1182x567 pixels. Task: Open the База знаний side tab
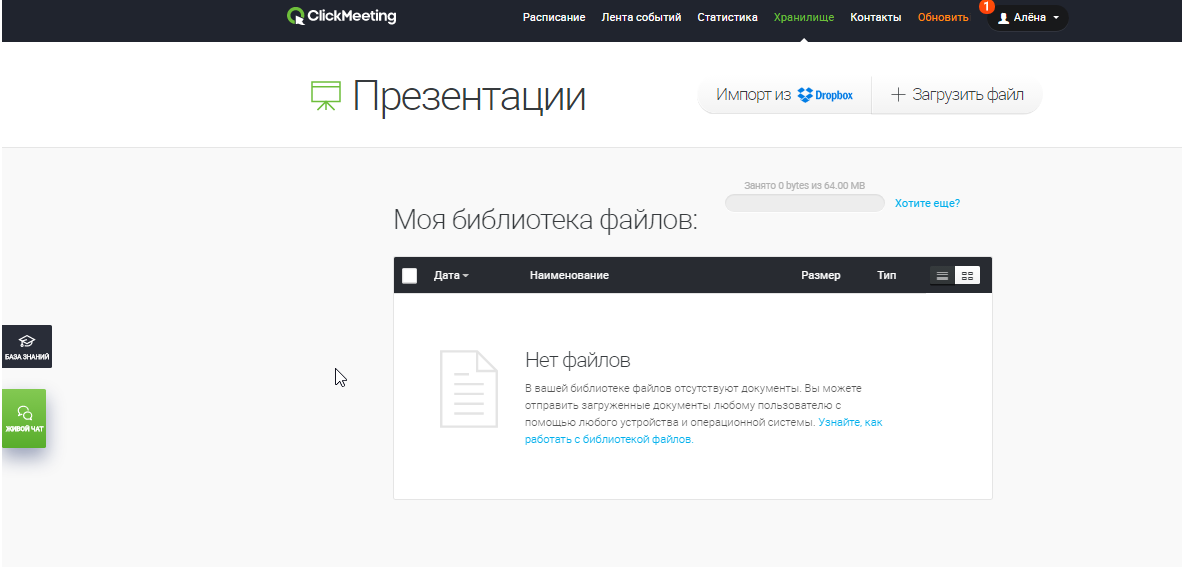pos(26,347)
